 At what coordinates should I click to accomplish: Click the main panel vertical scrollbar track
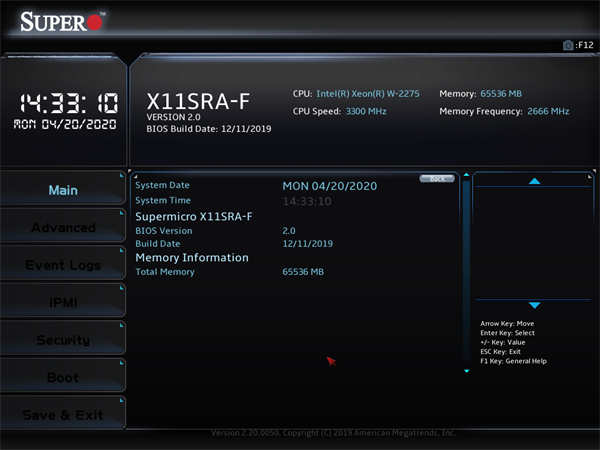[466, 273]
